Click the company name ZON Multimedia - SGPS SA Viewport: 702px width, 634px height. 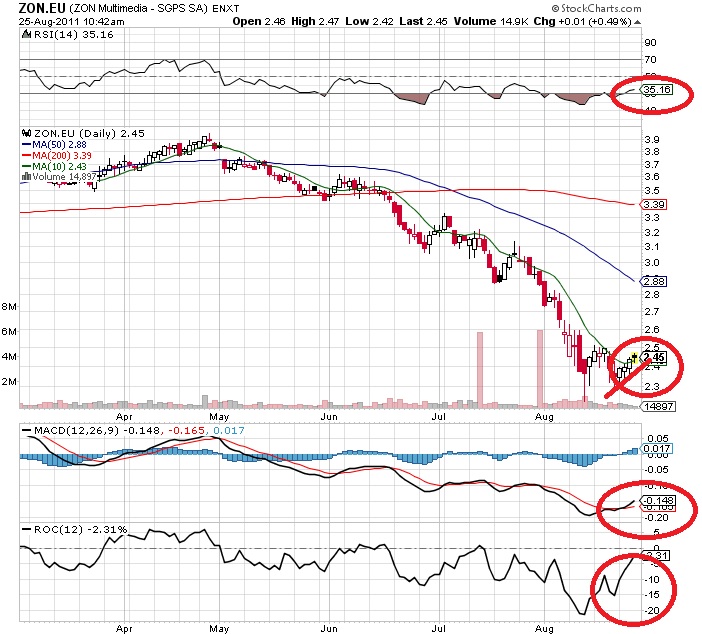click(139, 9)
